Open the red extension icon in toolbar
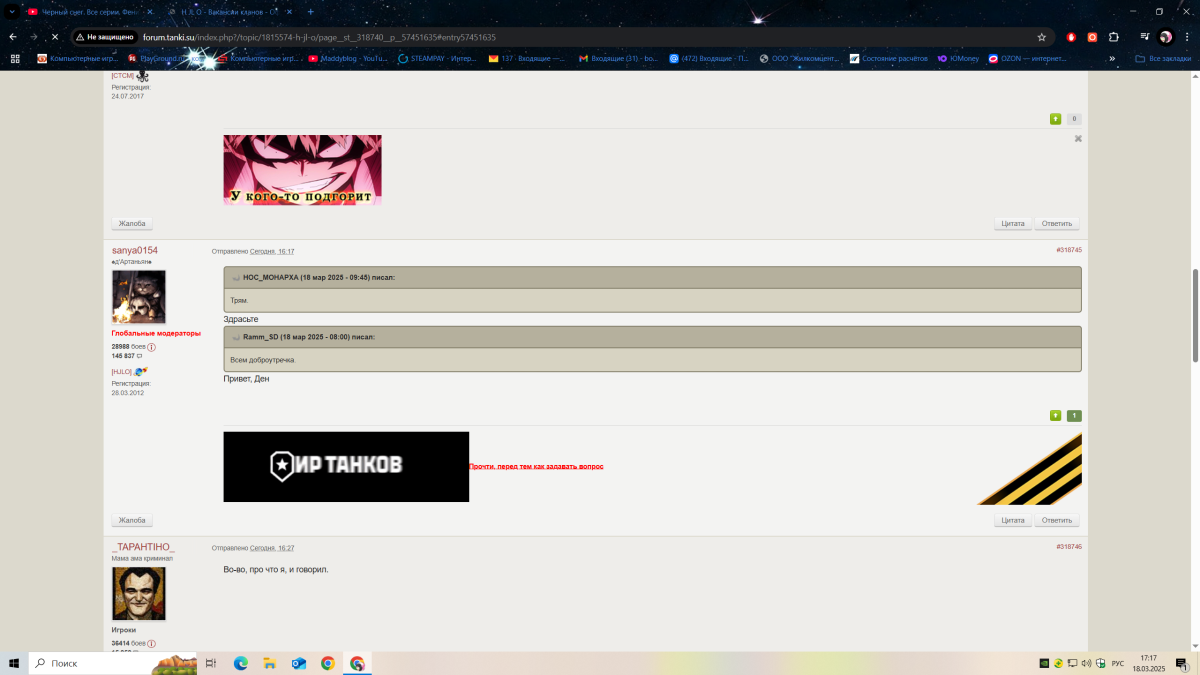The height and width of the screenshot is (675, 1200). (1071, 37)
